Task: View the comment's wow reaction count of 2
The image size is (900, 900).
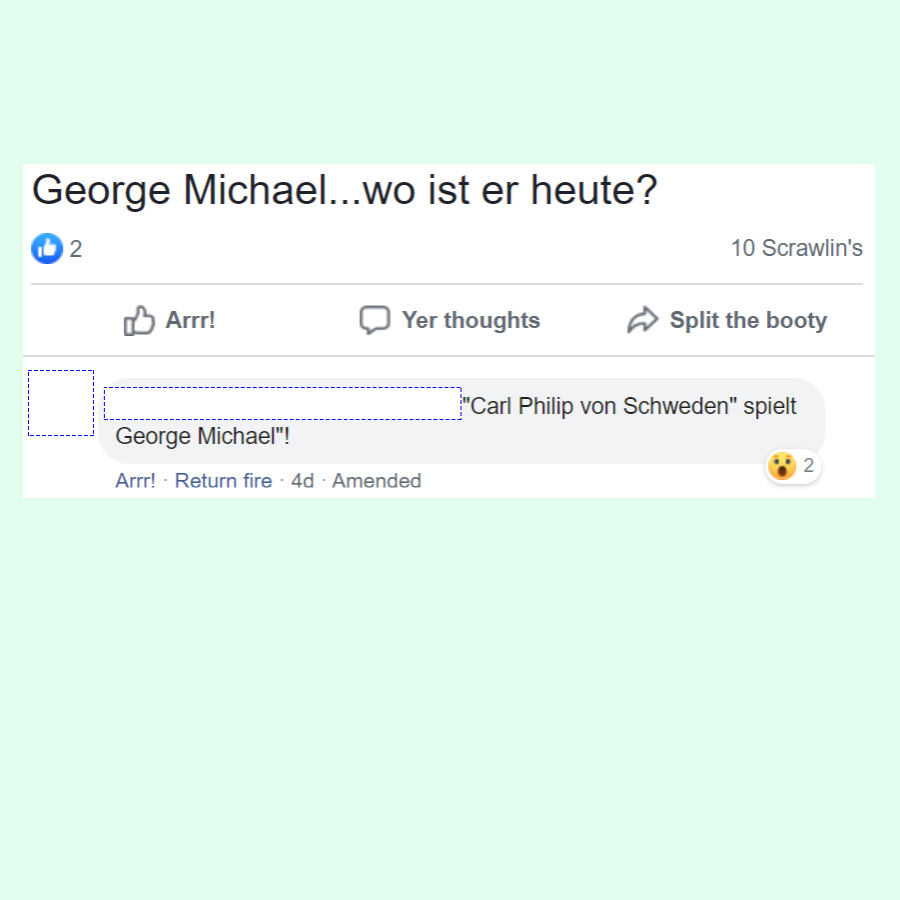Action: point(808,465)
